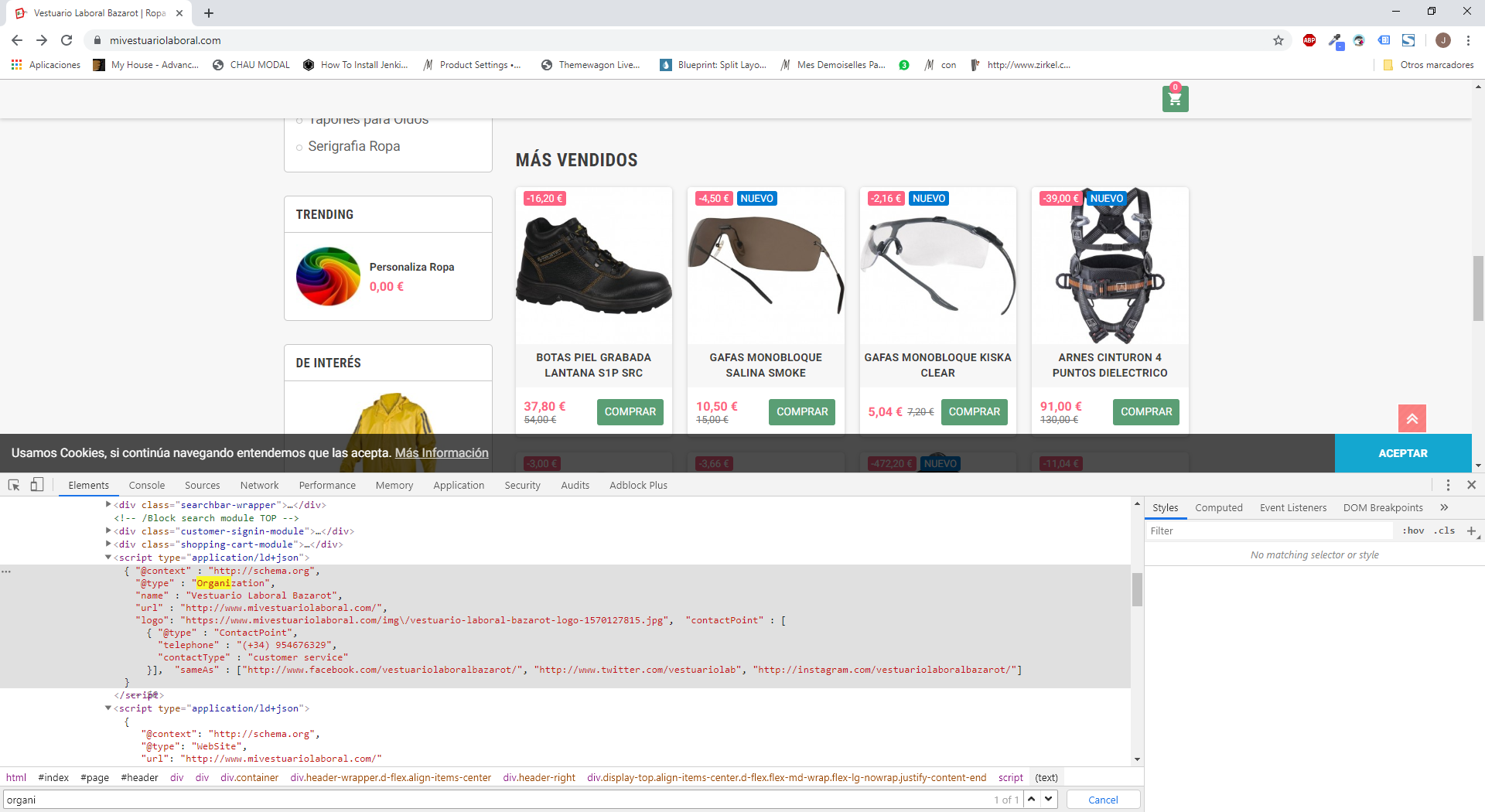Buy the Botas Piel Grabada Lantana boots
Viewport: 1485px width, 812px height.
click(x=630, y=412)
